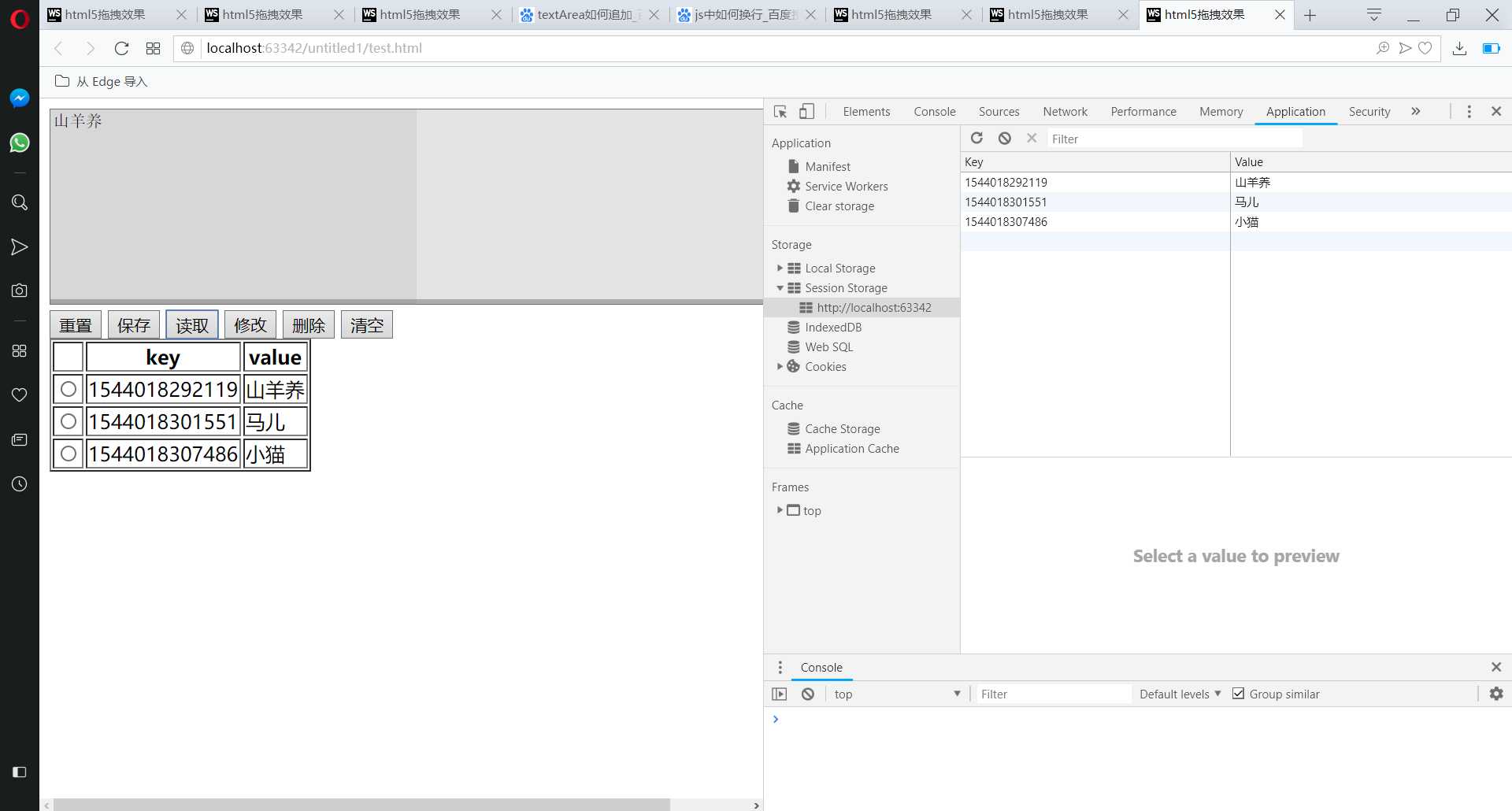Click the horizontal page scrollbar
This screenshot has height=811, width=1512.
361,805
